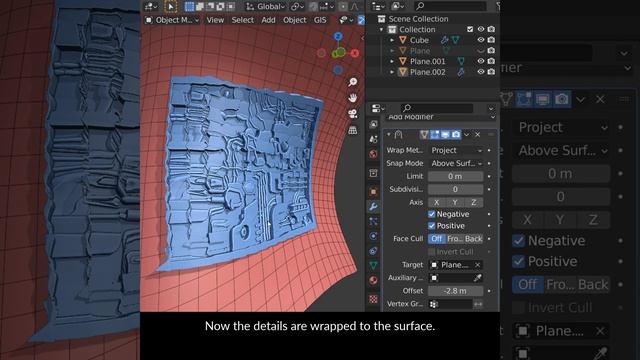Viewport: 640px width, 360px height.
Task: Open the Wrap Method dropdown set to Project
Action: click(x=456, y=150)
